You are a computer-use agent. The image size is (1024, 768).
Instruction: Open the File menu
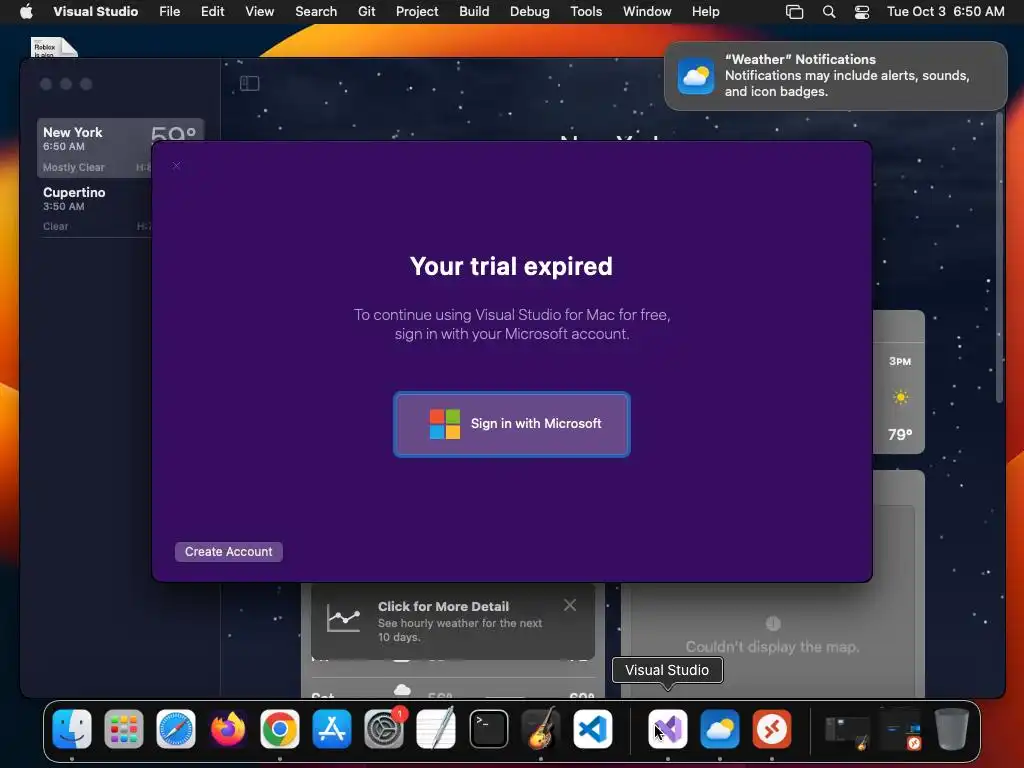pyautogui.click(x=170, y=11)
